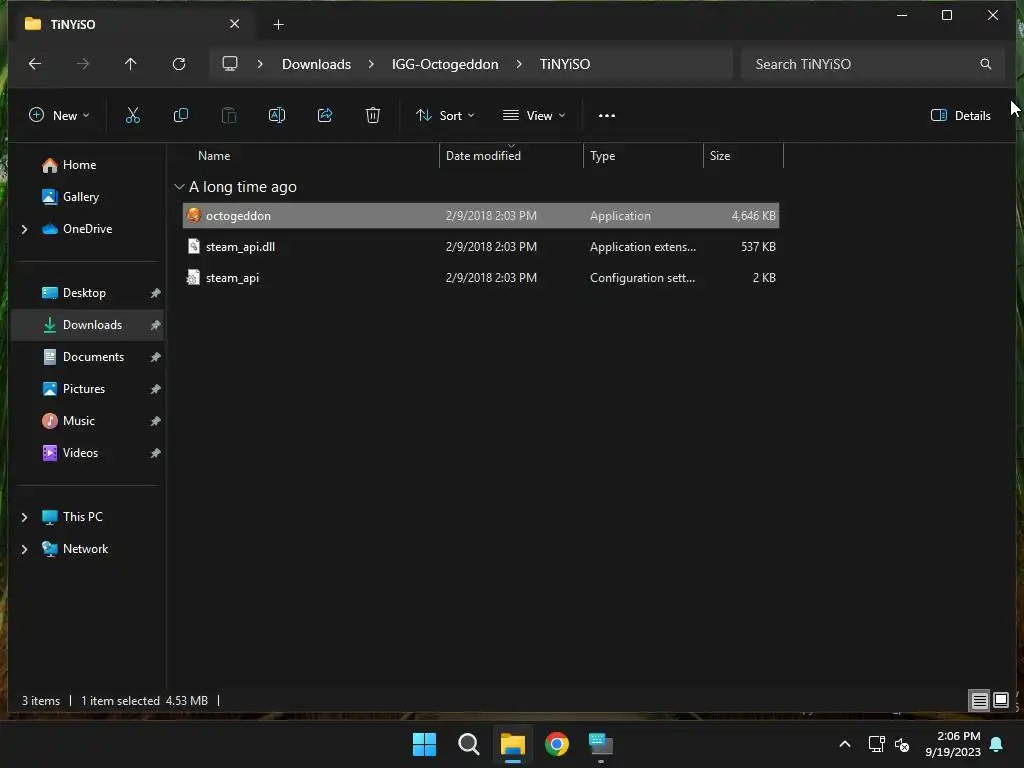Collapse the A long time ago group
Screen dimensions: 1024x768
179,187
